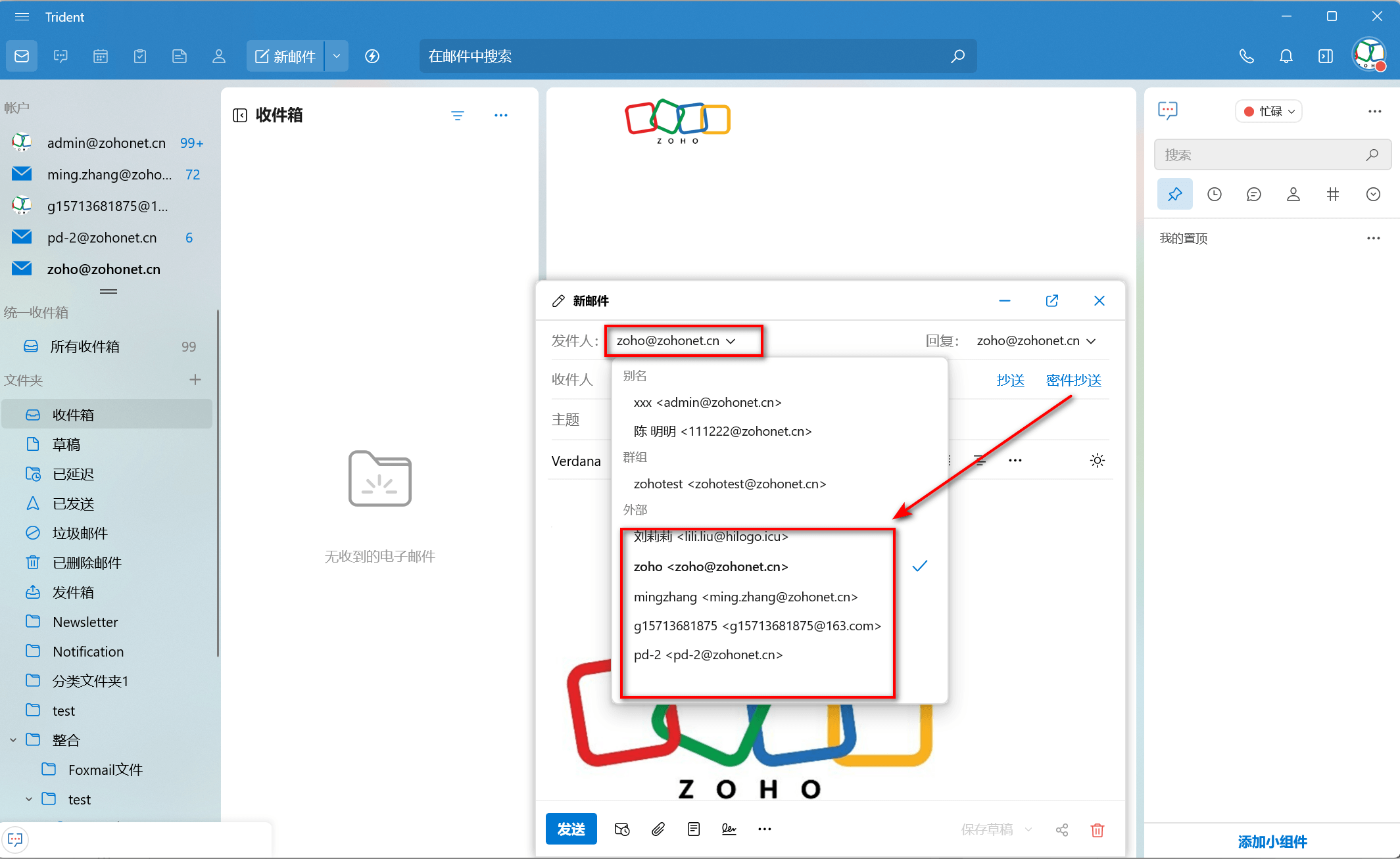Open inbox more options ellipsis
Viewport: 1400px width, 859px height.
click(501, 116)
